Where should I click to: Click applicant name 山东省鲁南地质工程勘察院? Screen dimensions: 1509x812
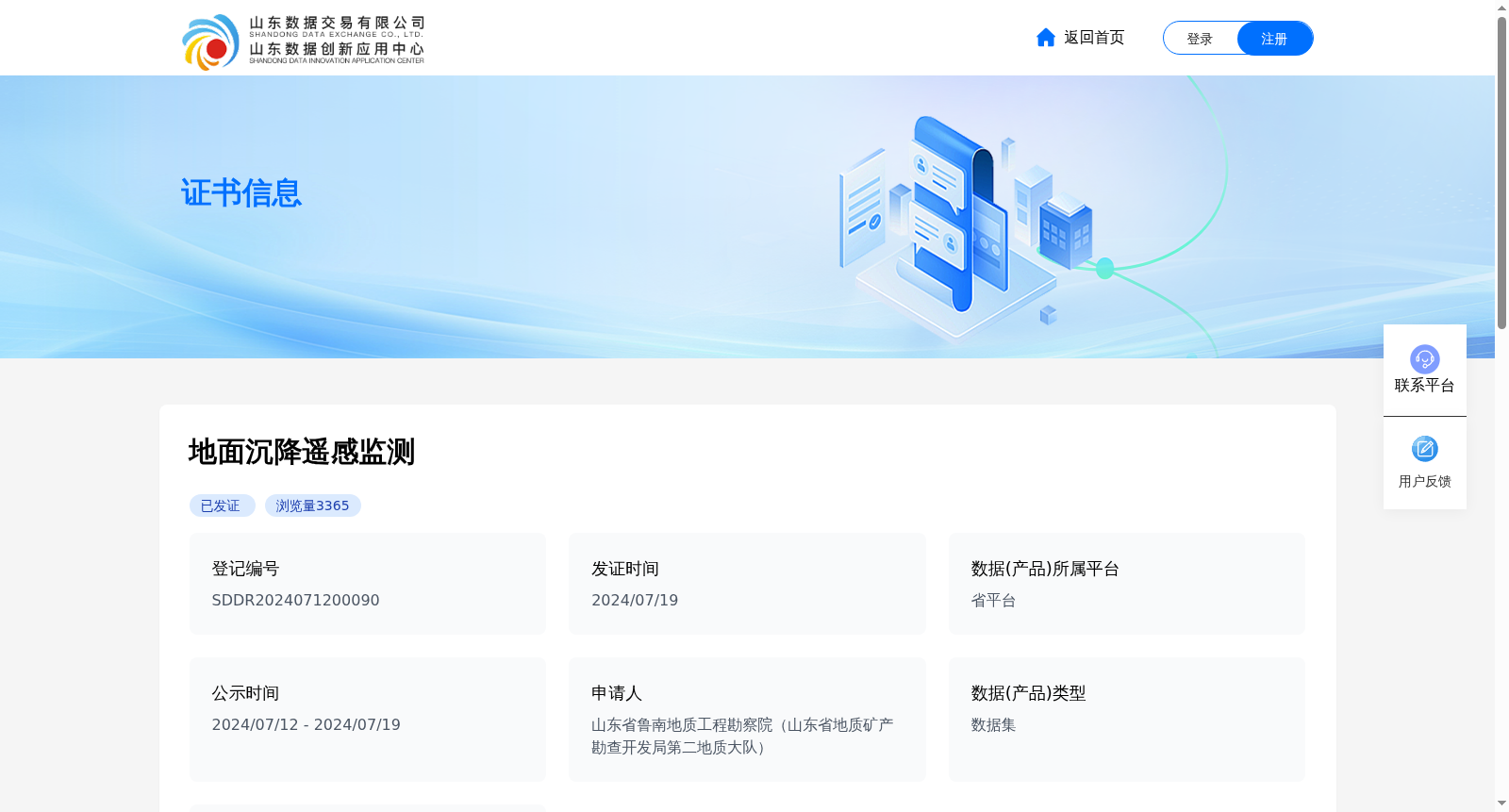tap(682, 724)
